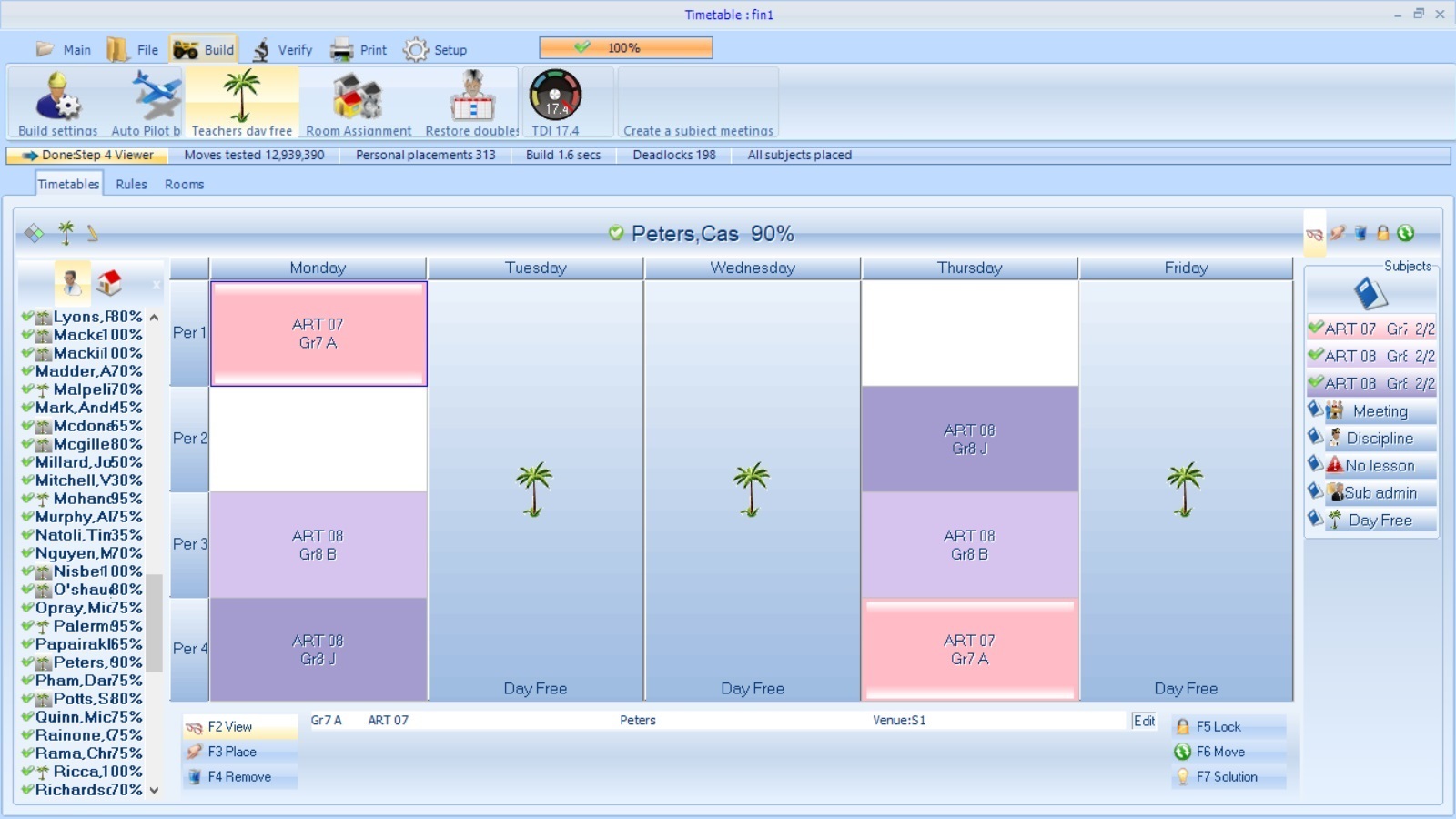
Task: Select the Thursday Per 2 ART 08 Gr8 J cell
Action: 969,440
